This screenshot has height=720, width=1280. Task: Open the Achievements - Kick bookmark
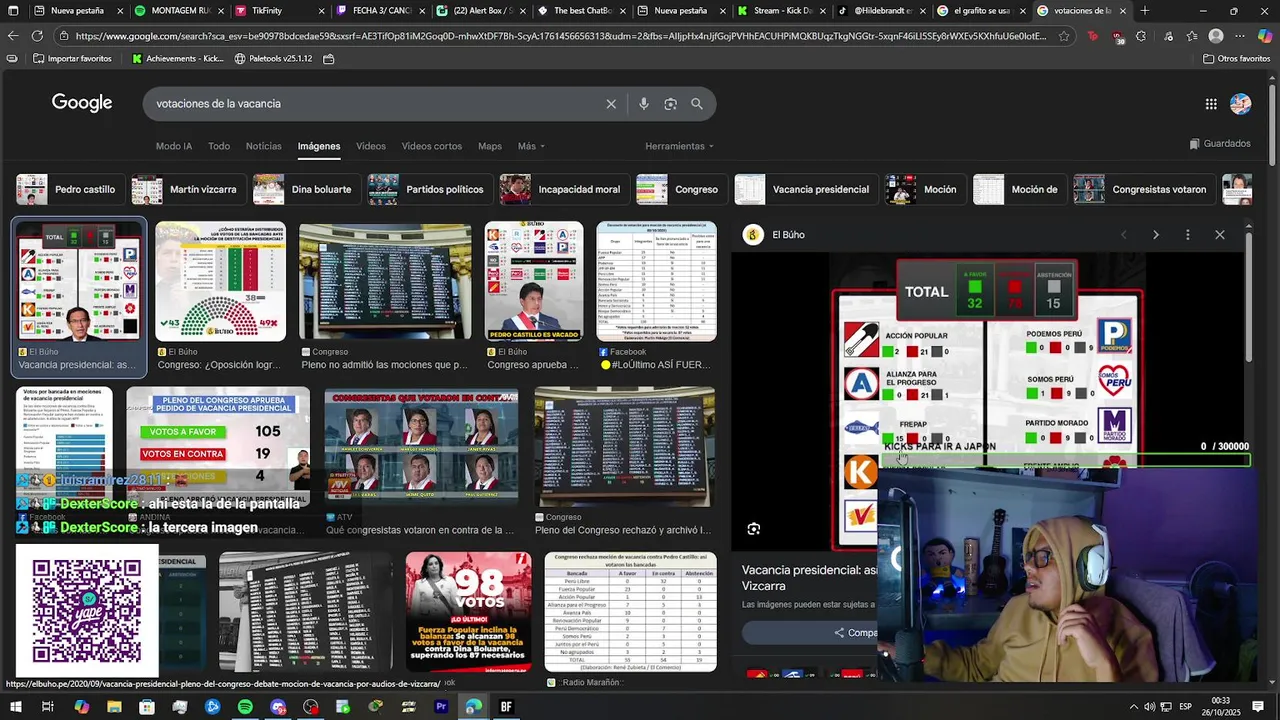pyautogui.click(x=178, y=59)
